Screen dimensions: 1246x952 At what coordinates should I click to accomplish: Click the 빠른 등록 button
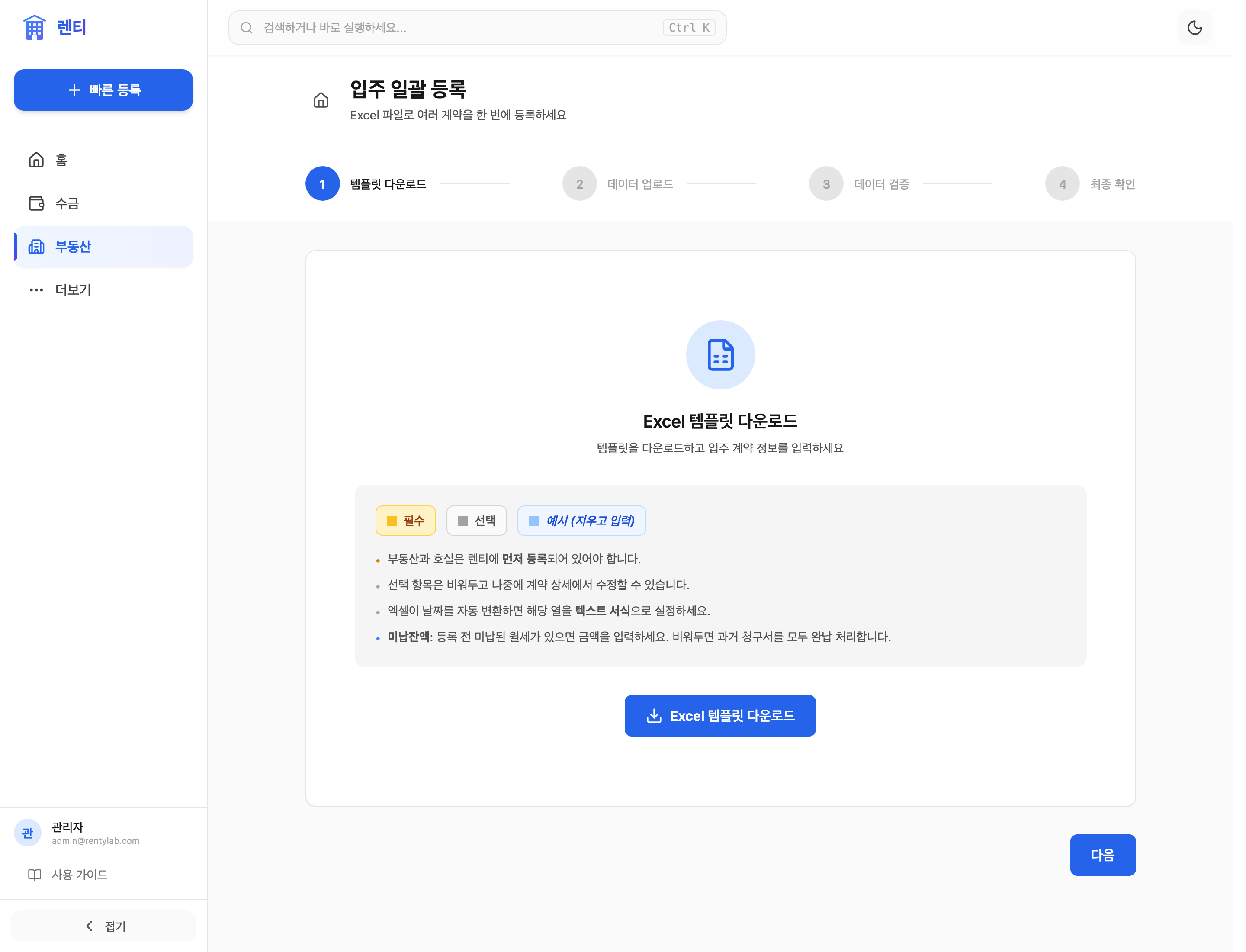click(x=103, y=90)
